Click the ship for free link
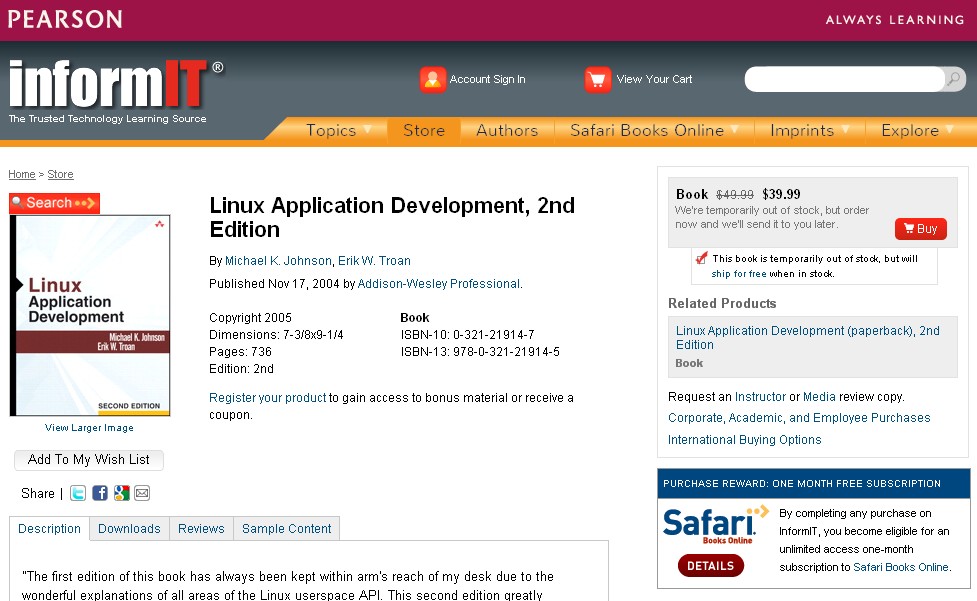Image resolution: width=977 pixels, height=601 pixels. [739, 274]
